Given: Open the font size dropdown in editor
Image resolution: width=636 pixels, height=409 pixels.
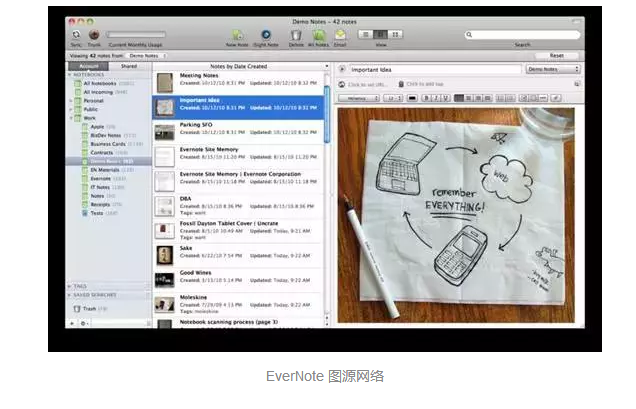Looking at the screenshot, I should pyautogui.click(x=393, y=98).
